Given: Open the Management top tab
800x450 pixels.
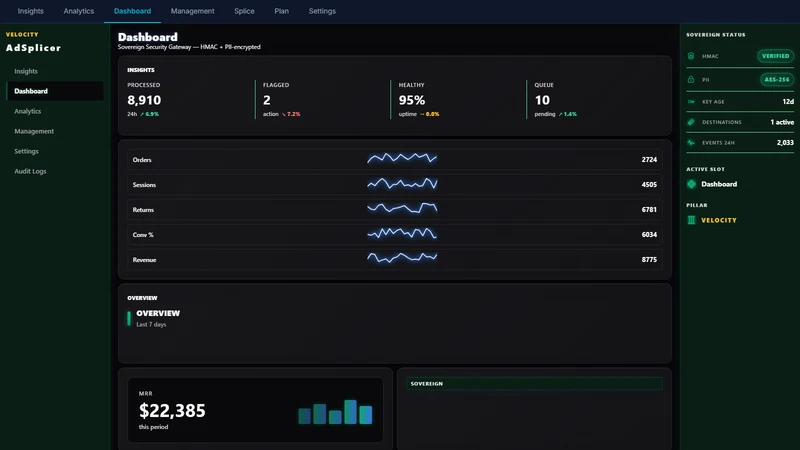Looking at the screenshot, I should pyautogui.click(x=192, y=11).
